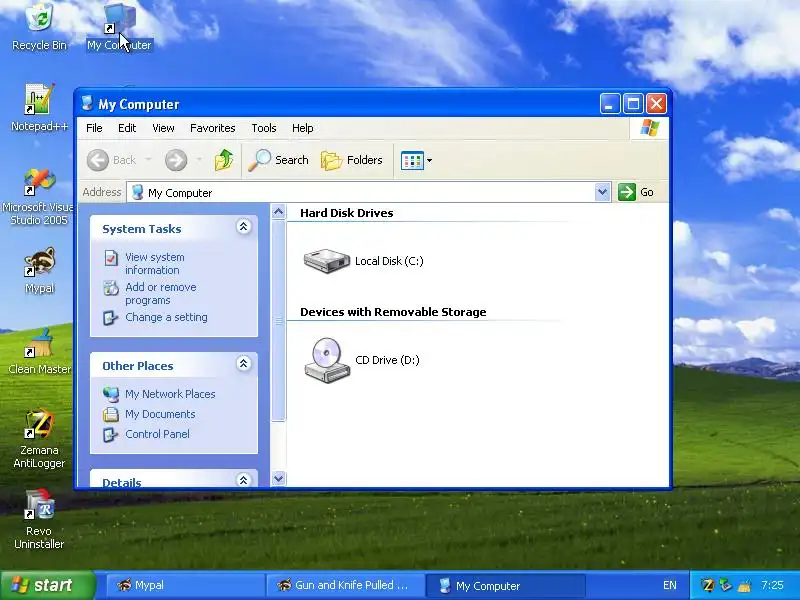Click the Forward arrow button
Screen dimensions: 800x600
point(176,160)
